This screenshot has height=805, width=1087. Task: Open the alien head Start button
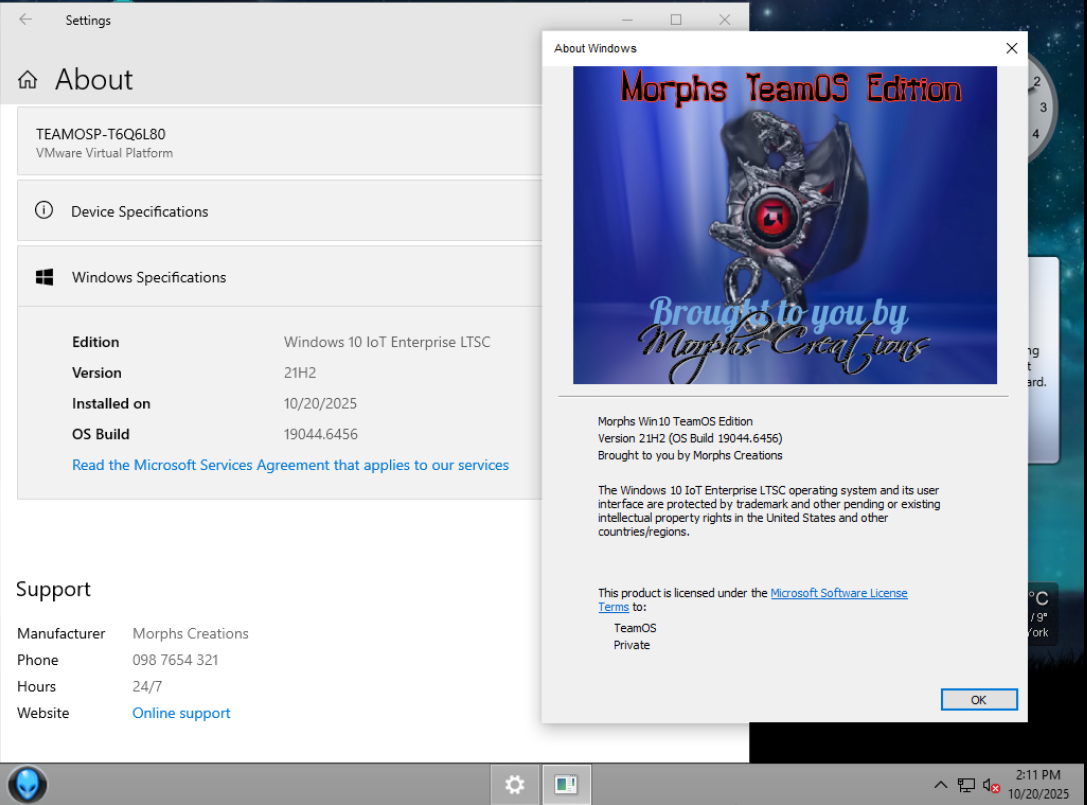28,784
